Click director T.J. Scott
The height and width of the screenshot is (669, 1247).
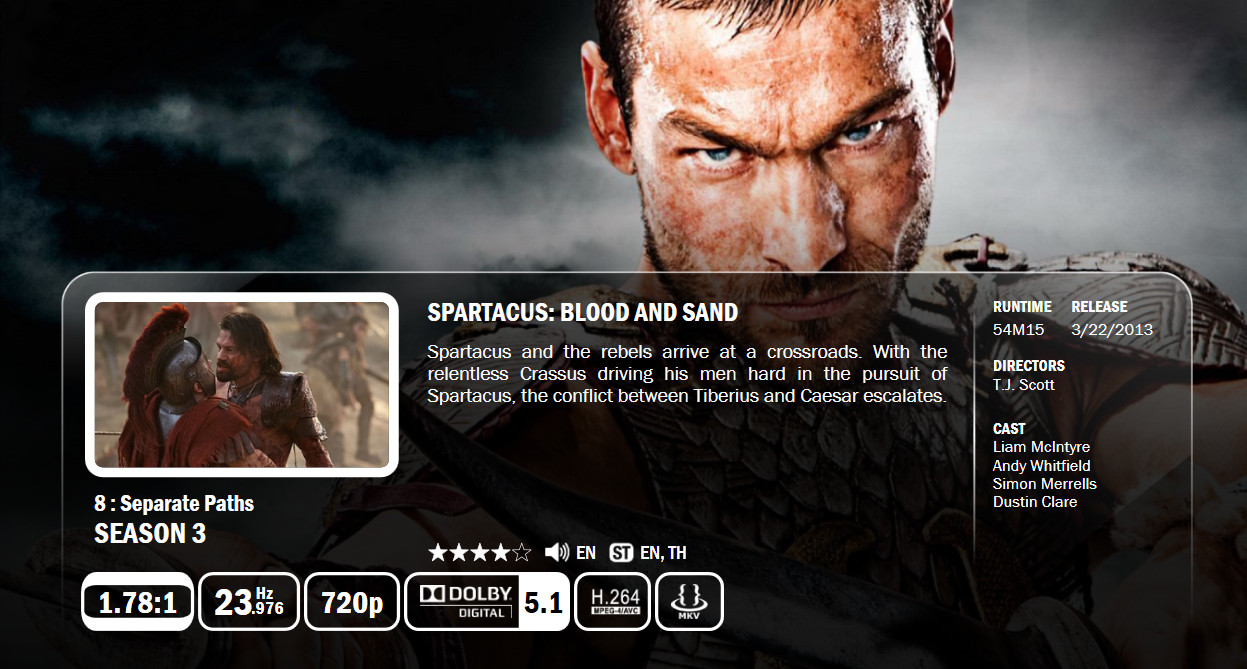coord(1023,385)
